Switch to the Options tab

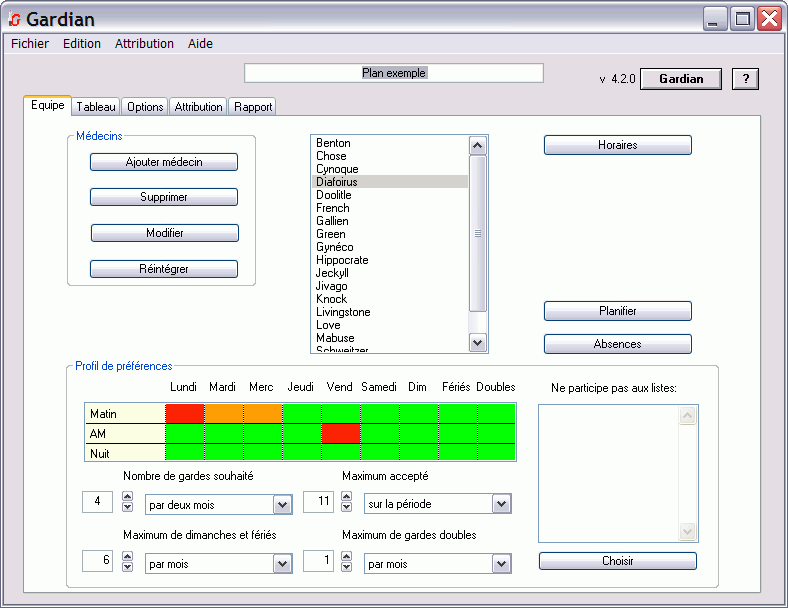tap(145, 107)
